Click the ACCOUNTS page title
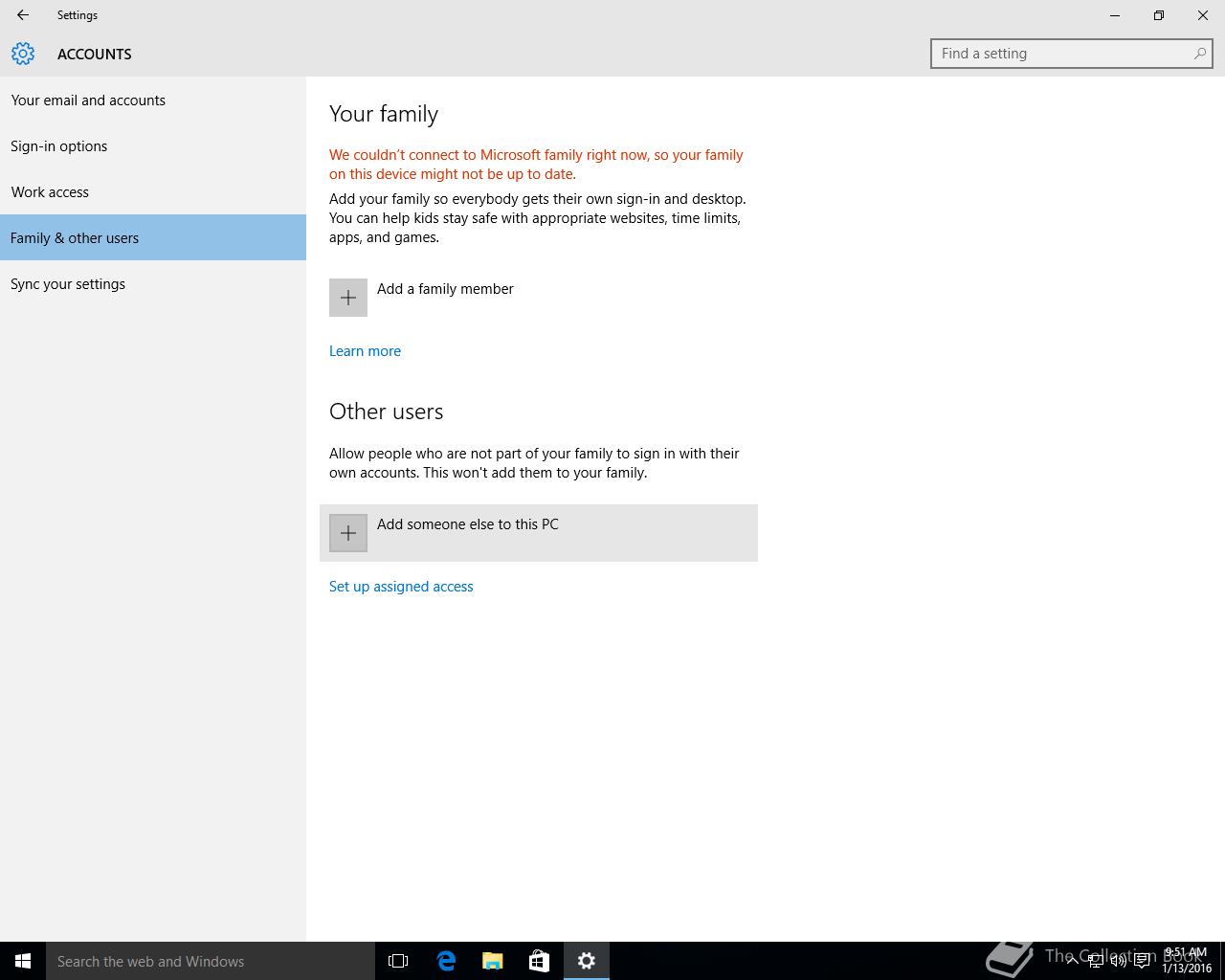The width and height of the screenshot is (1225, 980). tap(95, 54)
